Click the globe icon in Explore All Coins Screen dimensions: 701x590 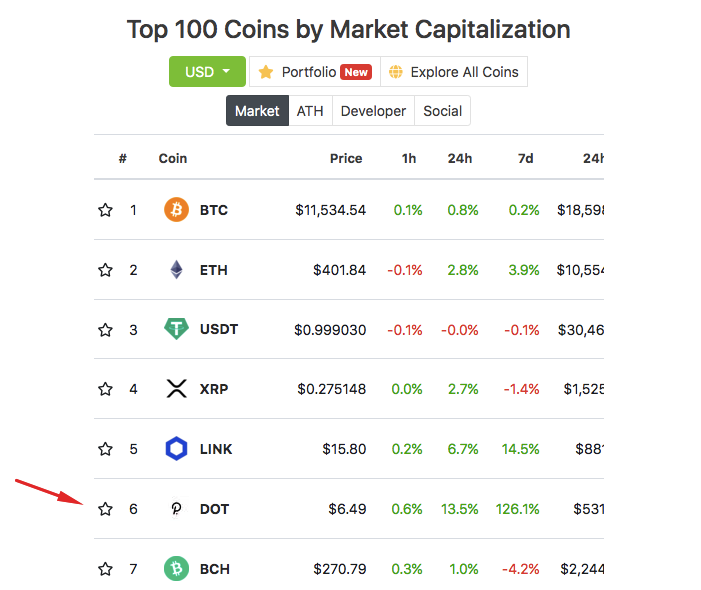point(396,72)
